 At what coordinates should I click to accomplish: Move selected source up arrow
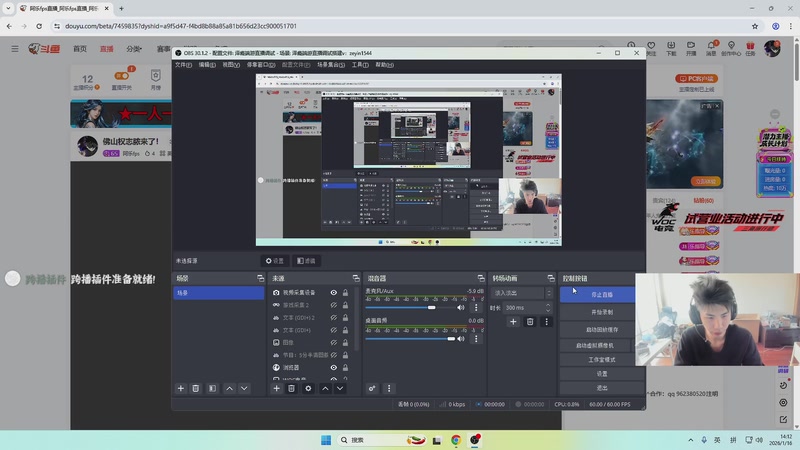point(324,388)
